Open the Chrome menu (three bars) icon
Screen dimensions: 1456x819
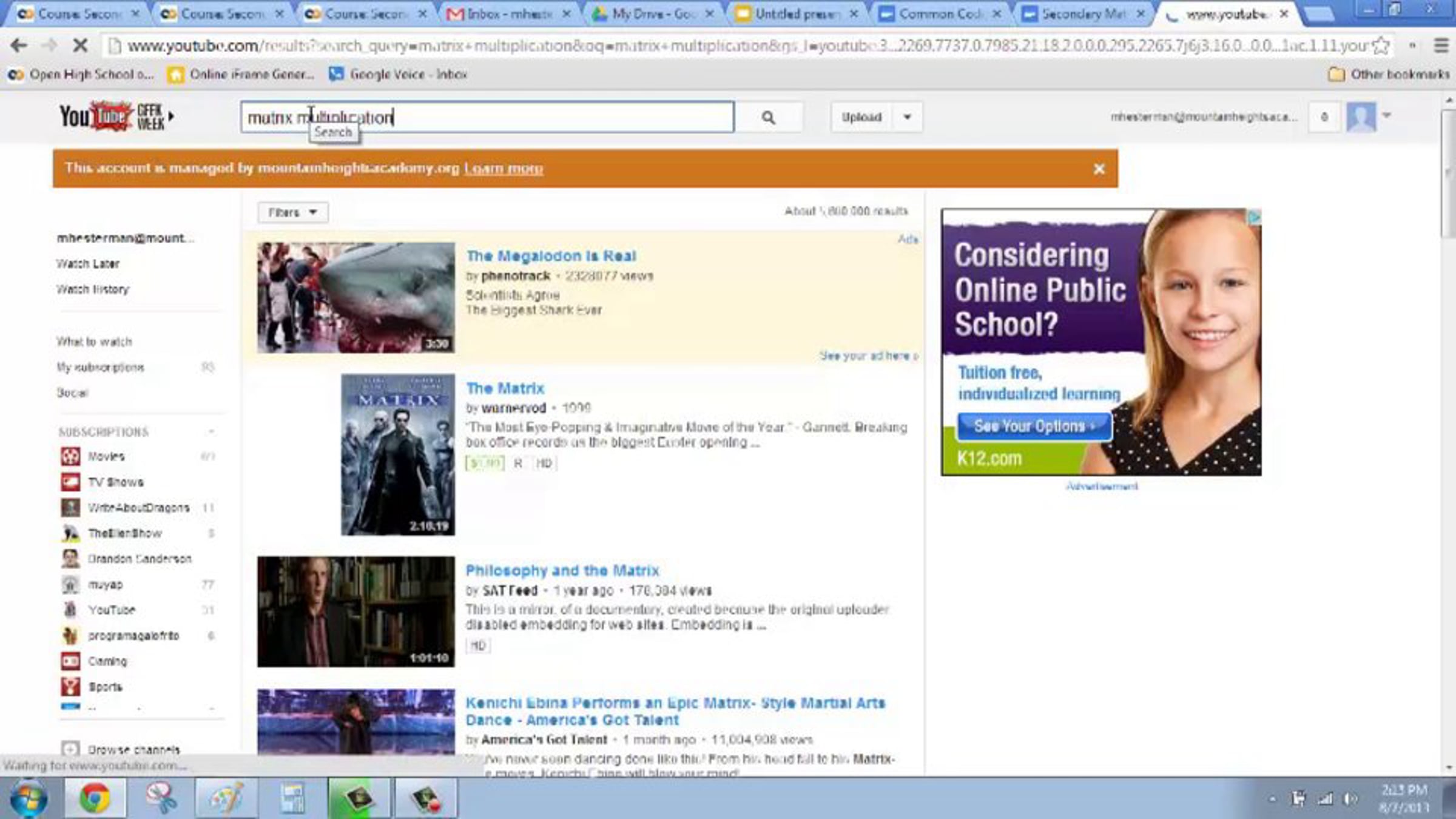(x=1441, y=45)
